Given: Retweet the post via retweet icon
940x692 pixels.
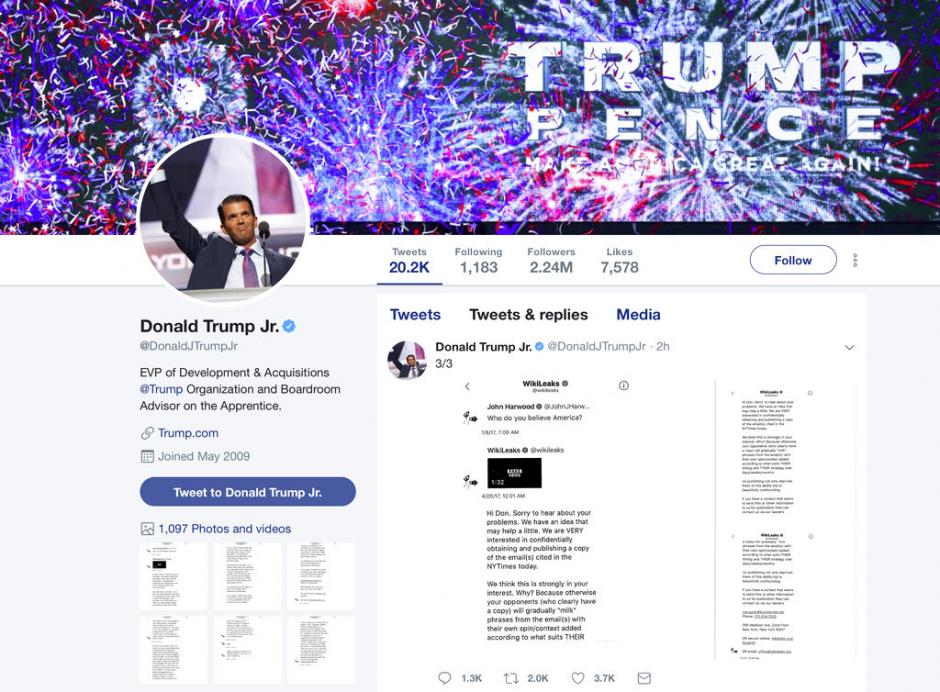Looking at the screenshot, I should point(511,678).
